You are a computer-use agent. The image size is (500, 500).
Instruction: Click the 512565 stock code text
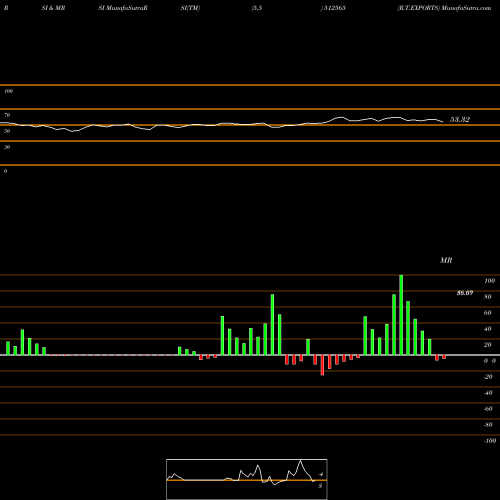click(334, 8)
